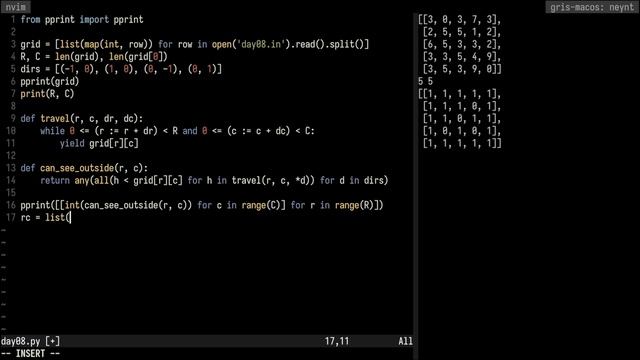Screen dimensions: 640x360
Task: Select the nvim window tab
Action: [x=15, y=7]
